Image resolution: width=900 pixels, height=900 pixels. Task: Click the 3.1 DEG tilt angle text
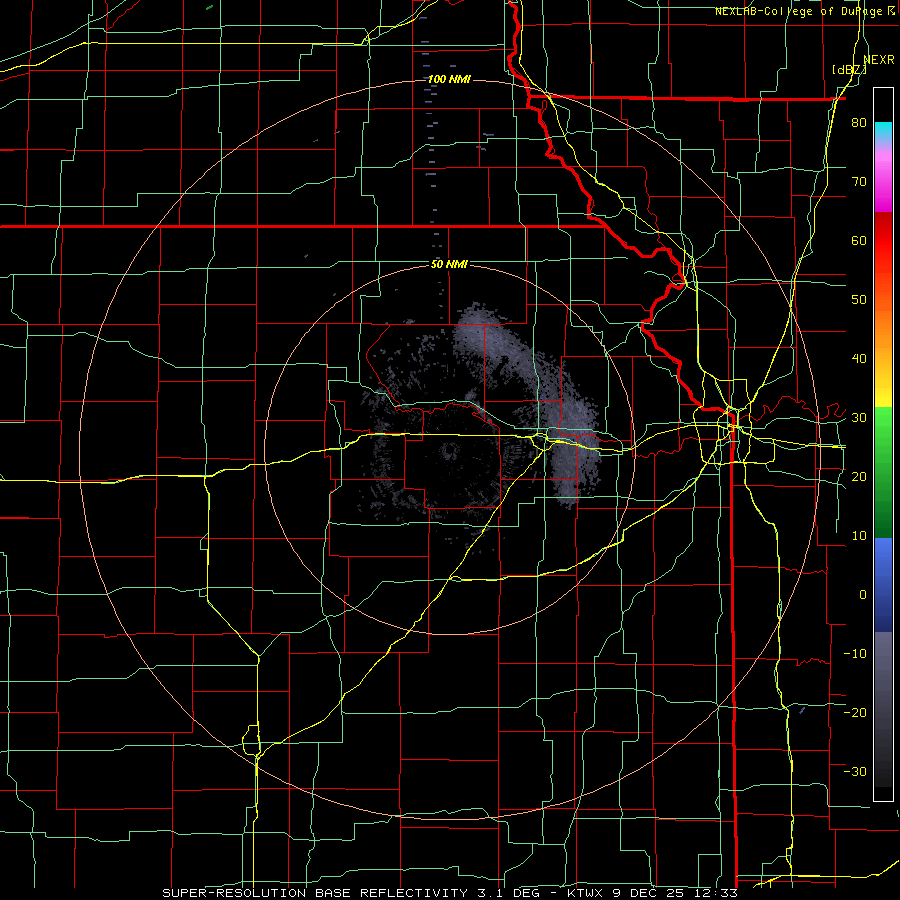coord(507,893)
